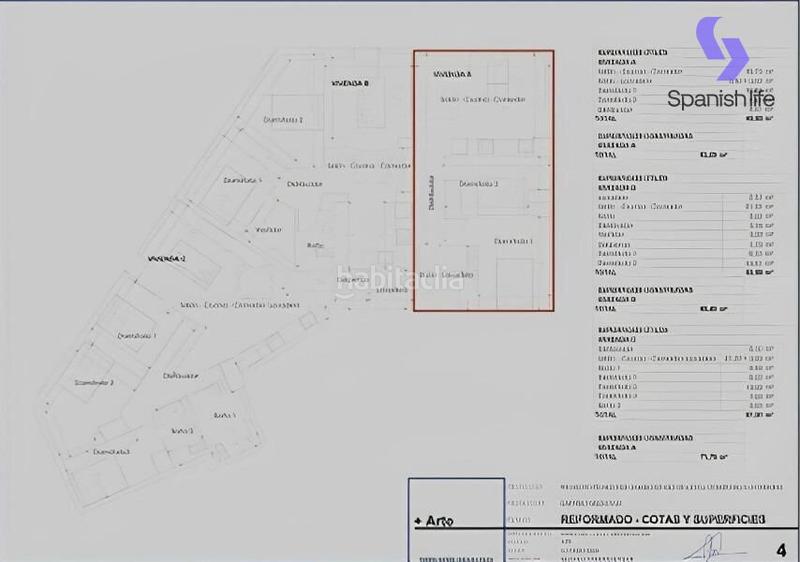Click Dormitorio 1 inside the red-outlined unit

point(513,241)
